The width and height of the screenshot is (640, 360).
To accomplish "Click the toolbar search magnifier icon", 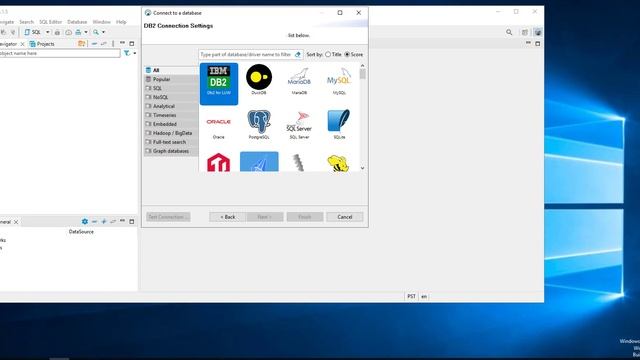I will click(96, 32).
